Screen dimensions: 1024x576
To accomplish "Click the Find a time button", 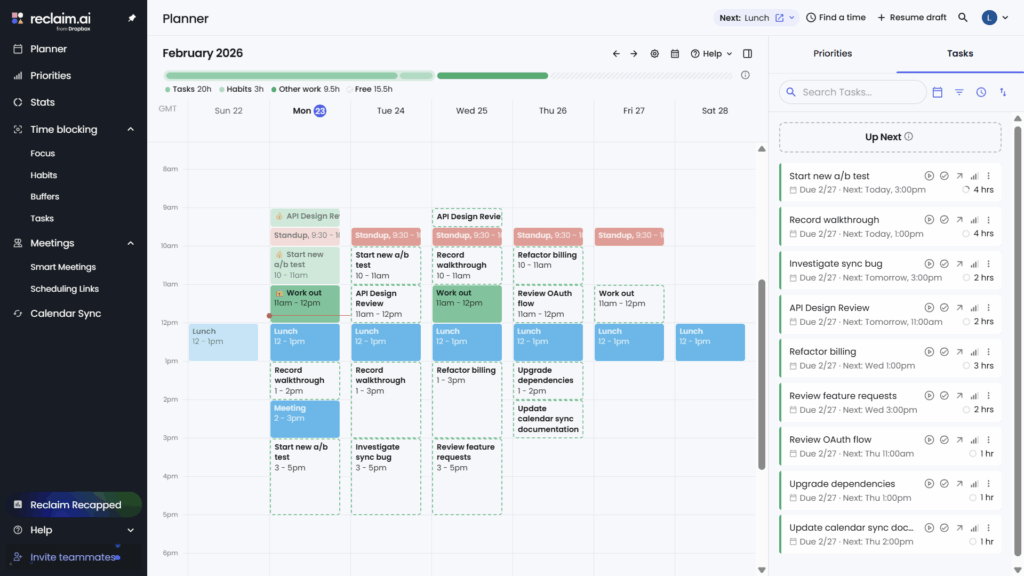I will point(836,18).
